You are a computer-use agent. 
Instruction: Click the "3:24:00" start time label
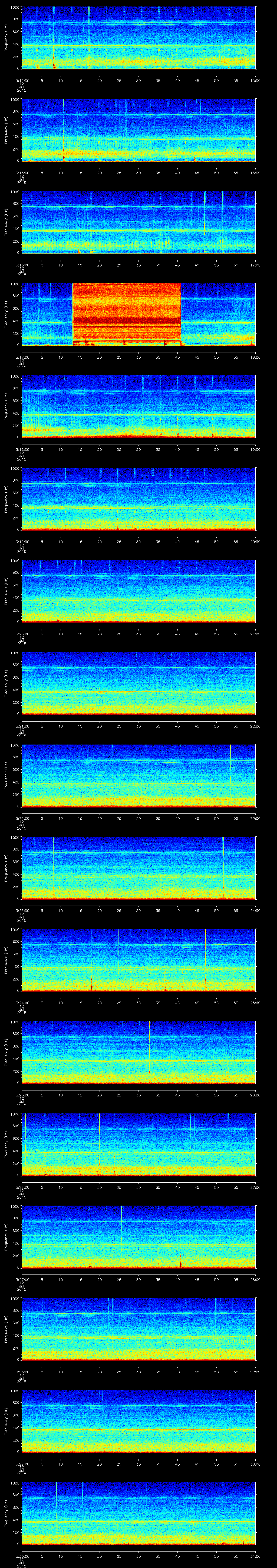click(x=22, y=1003)
